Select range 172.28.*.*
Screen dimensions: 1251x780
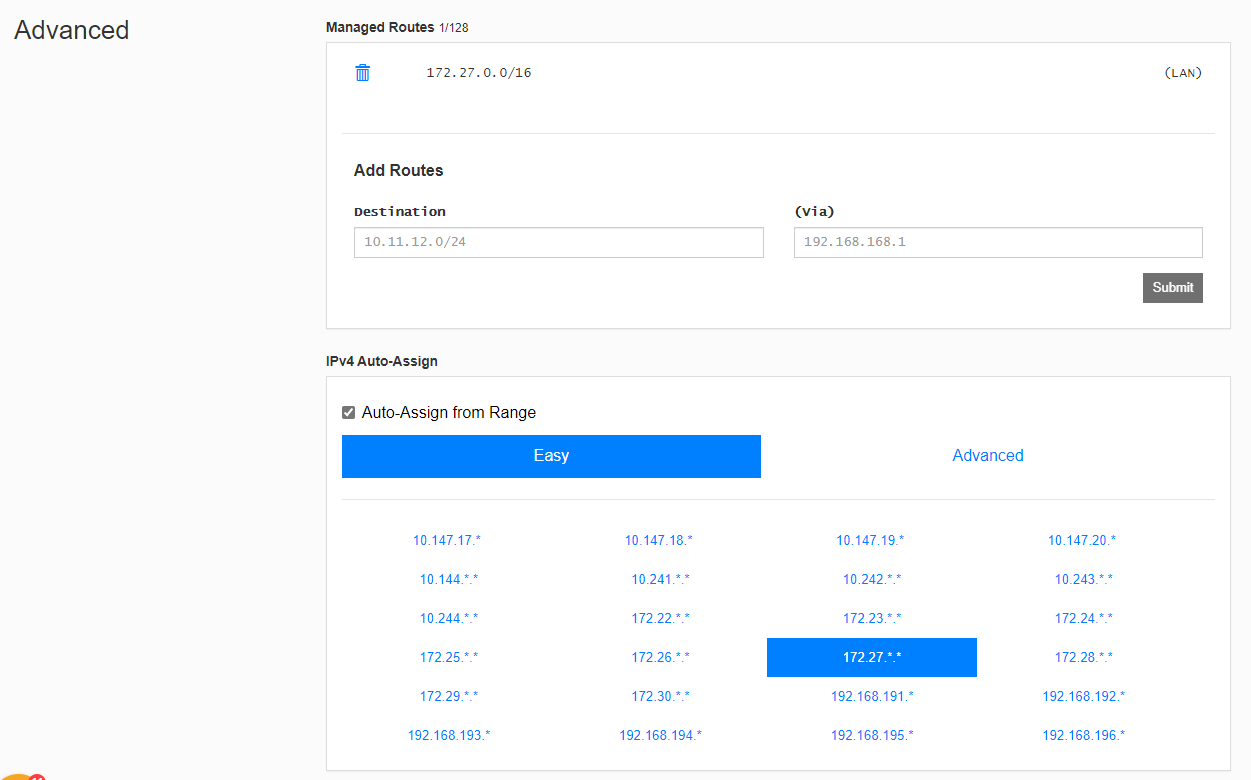point(1084,657)
